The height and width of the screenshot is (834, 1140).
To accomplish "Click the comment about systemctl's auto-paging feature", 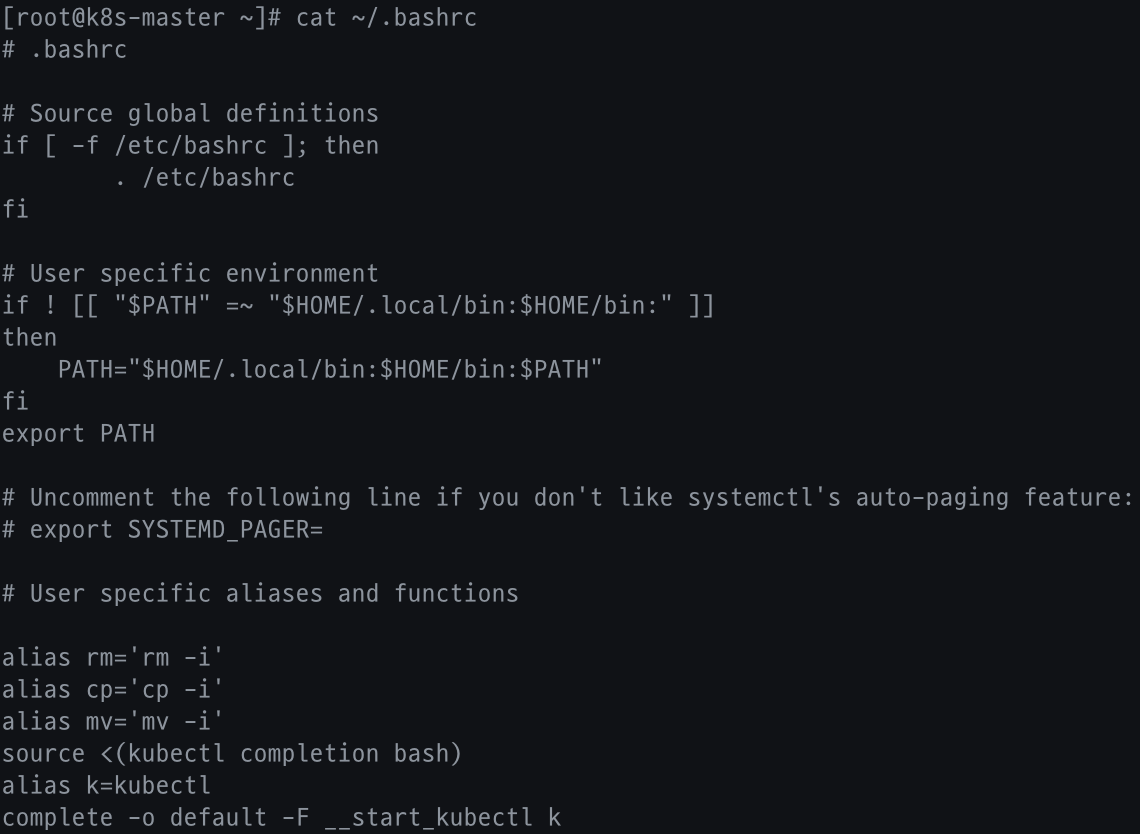I will [x=566, y=498].
